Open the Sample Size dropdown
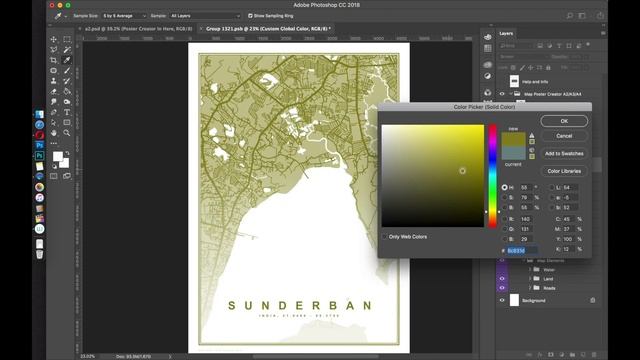The image size is (640, 360). click(x=124, y=16)
